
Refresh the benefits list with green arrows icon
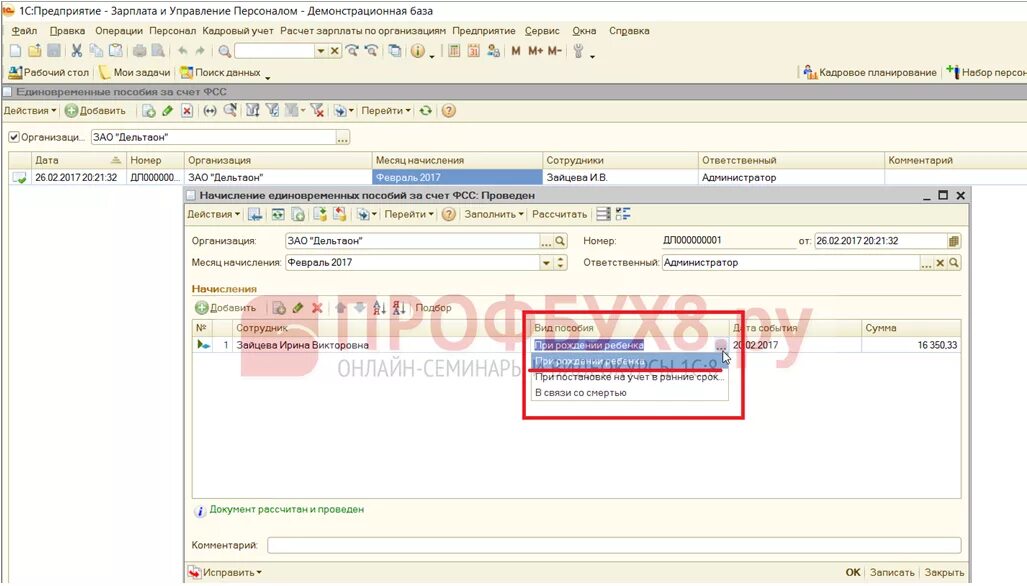(426, 111)
